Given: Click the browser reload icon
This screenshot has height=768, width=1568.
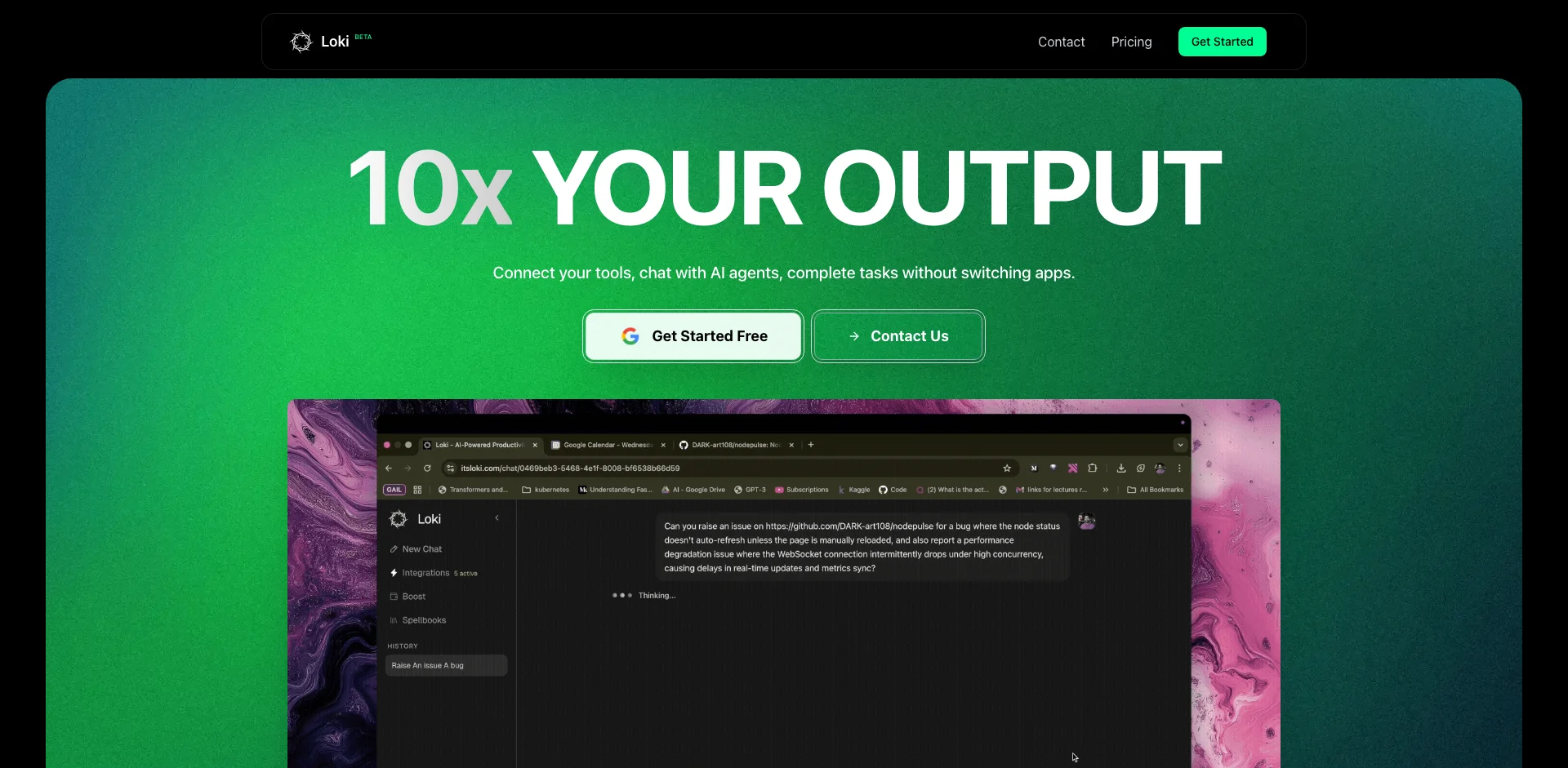Looking at the screenshot, I should tap(427, 468).
